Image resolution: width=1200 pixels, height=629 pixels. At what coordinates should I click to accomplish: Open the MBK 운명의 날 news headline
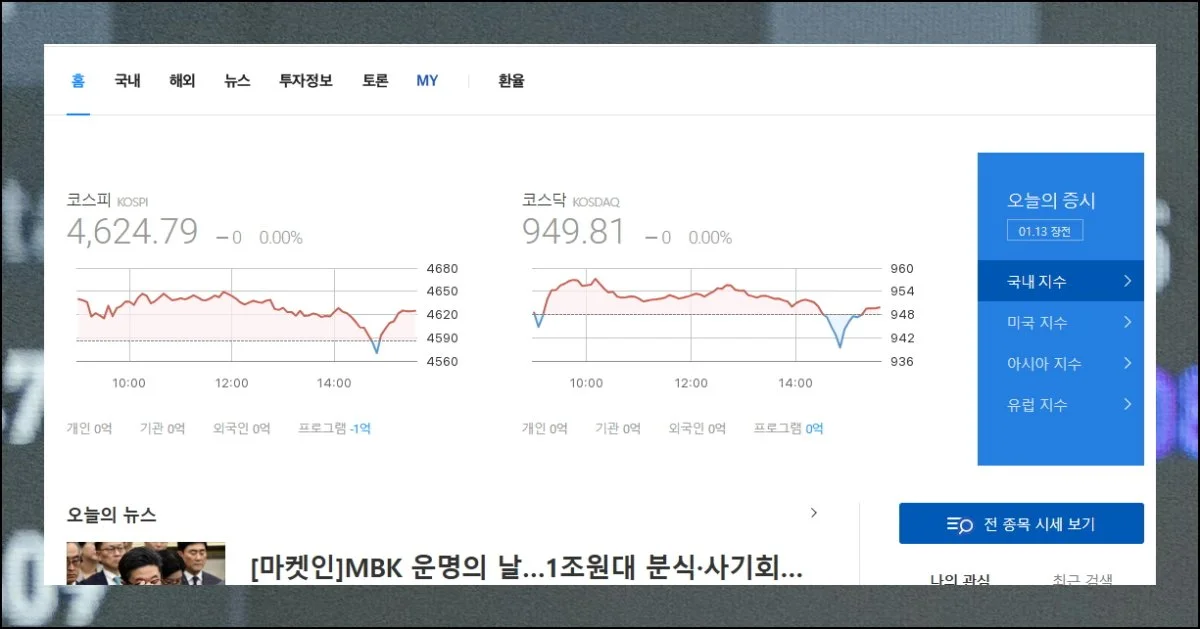pyautogui.click(x=526, y=568)
